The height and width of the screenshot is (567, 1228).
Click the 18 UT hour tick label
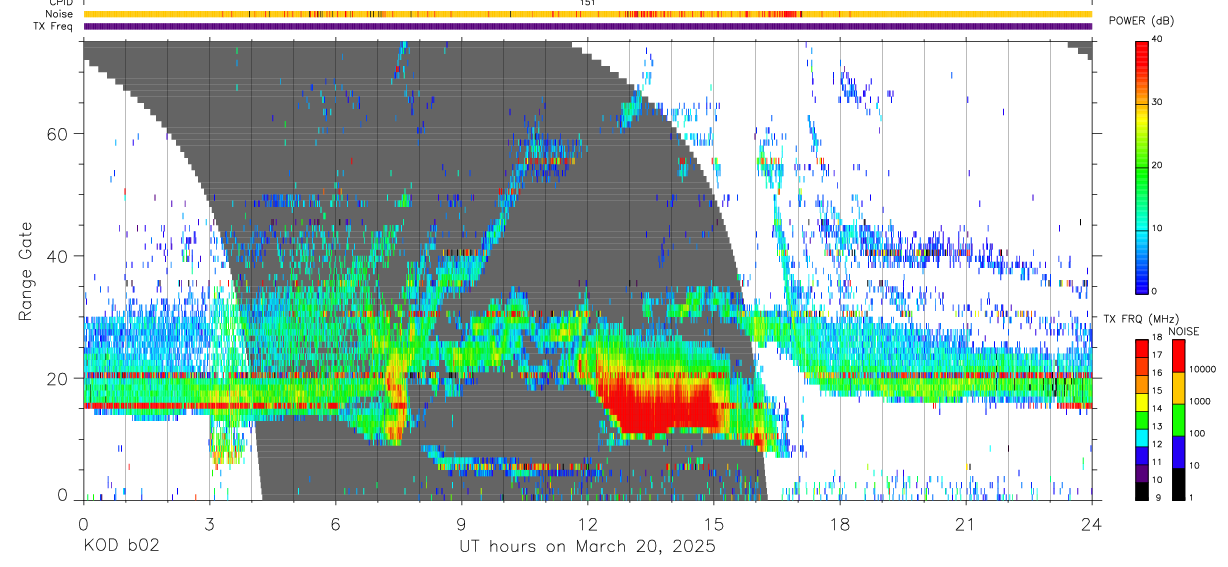pyautogui.click(x=839, y=524)
